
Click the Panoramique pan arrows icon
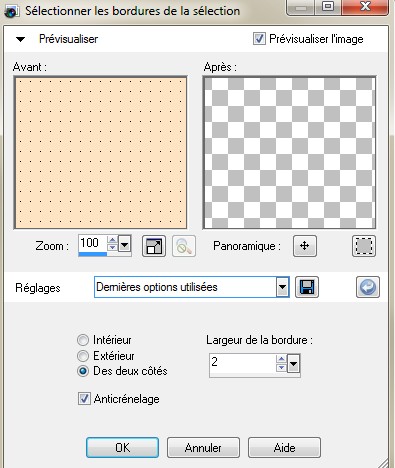305,246
